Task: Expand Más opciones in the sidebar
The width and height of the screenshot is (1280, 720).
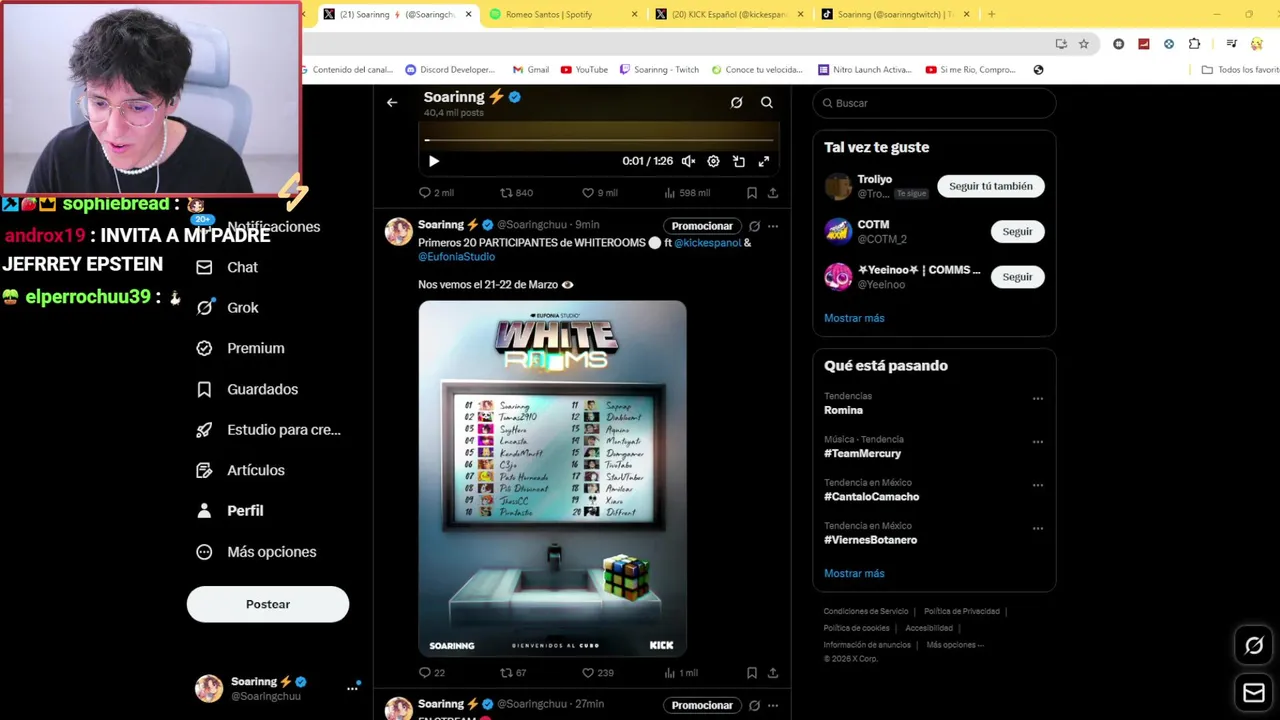Action: point(257,552)
